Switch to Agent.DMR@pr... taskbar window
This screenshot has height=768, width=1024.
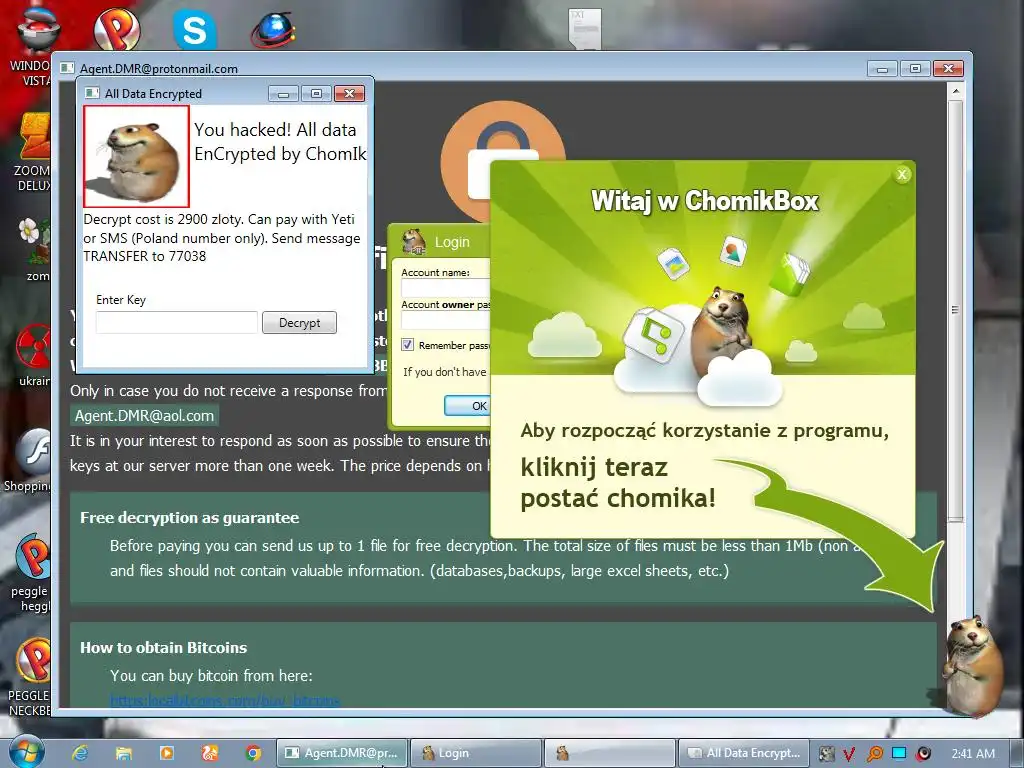(x=342, y=753)
